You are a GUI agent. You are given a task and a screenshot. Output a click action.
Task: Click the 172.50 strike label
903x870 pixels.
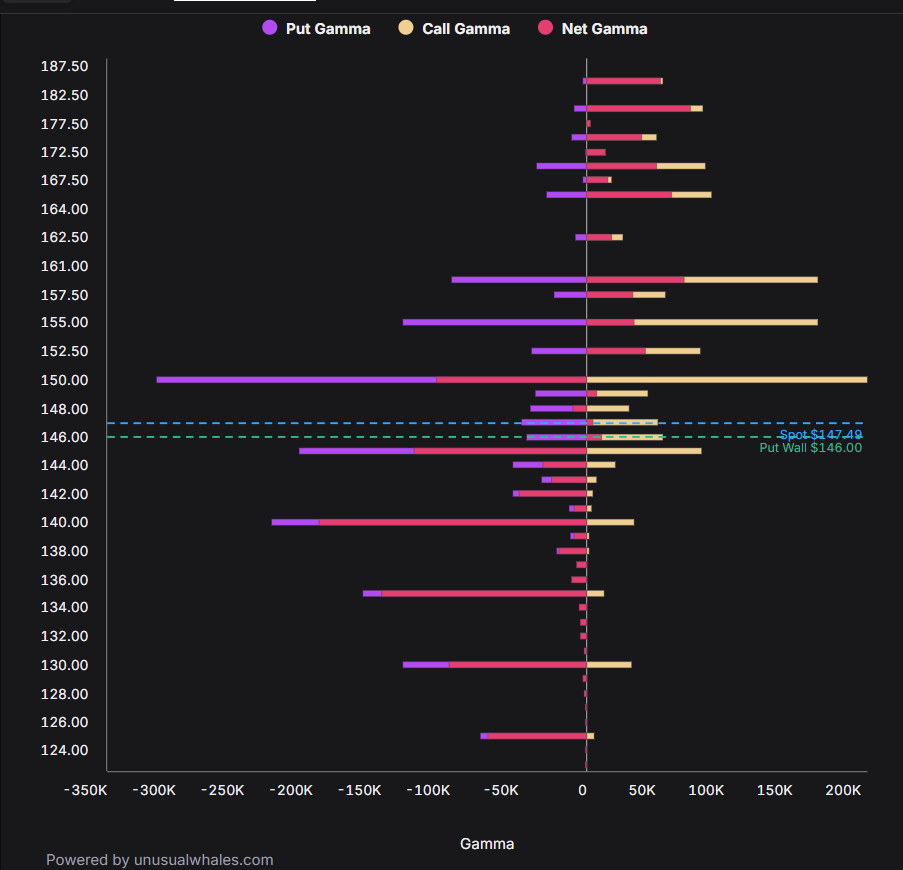tap(64, 152)
